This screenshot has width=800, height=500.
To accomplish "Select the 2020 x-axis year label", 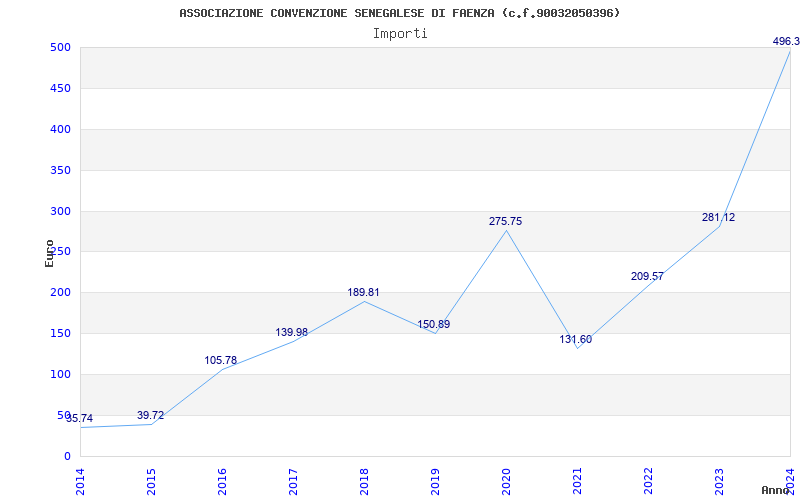I will (506, 481).
